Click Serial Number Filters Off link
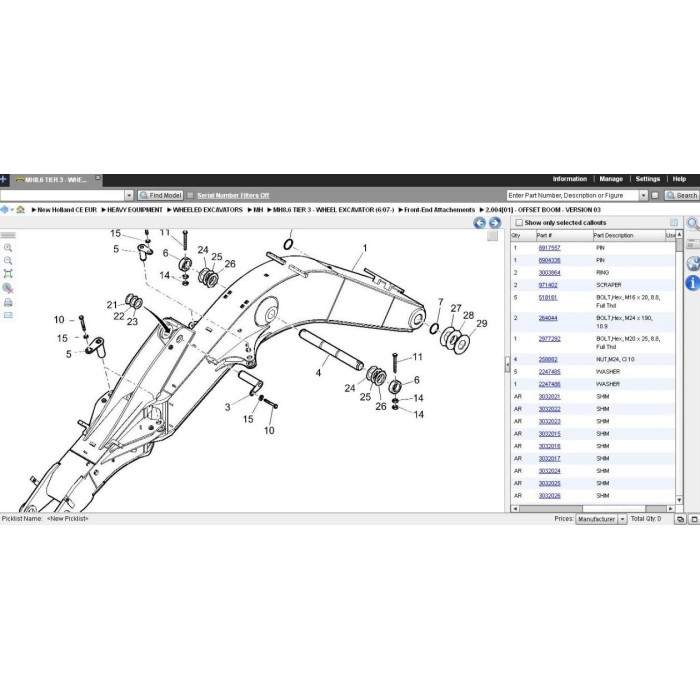The width and height of the screenshot is (700, 700). pyautogui.click(x=233, y=195)
